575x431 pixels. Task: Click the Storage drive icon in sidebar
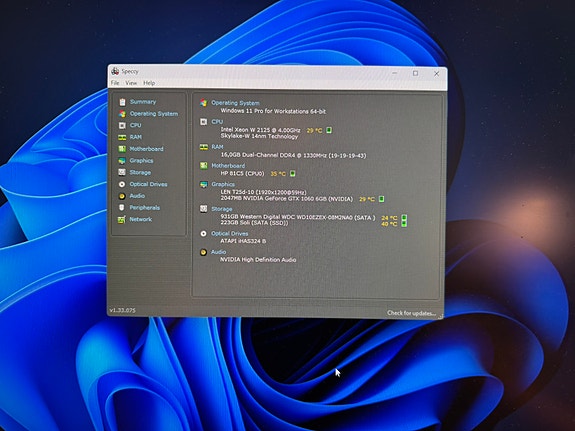(122, 172)
